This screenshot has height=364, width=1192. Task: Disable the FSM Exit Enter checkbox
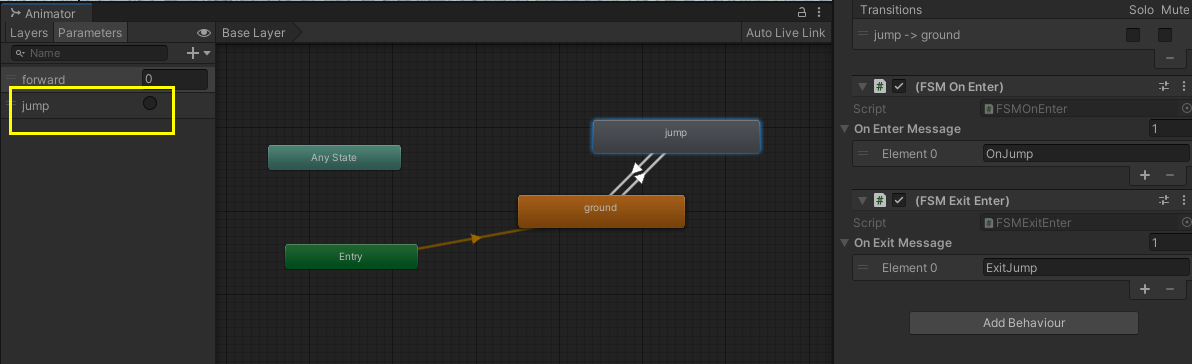click(899, 200)
